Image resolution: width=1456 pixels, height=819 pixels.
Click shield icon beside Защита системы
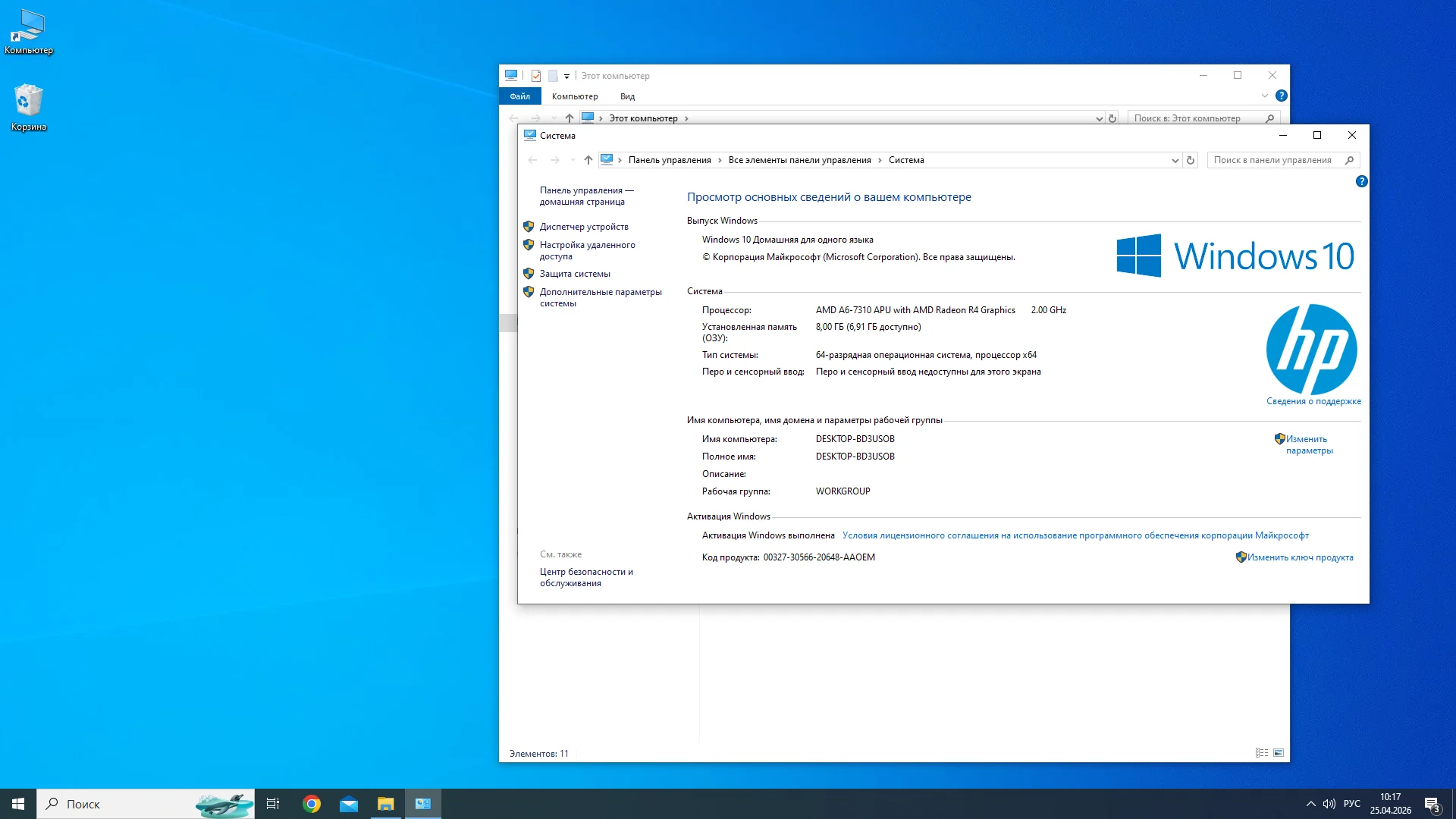coord(529,274)
